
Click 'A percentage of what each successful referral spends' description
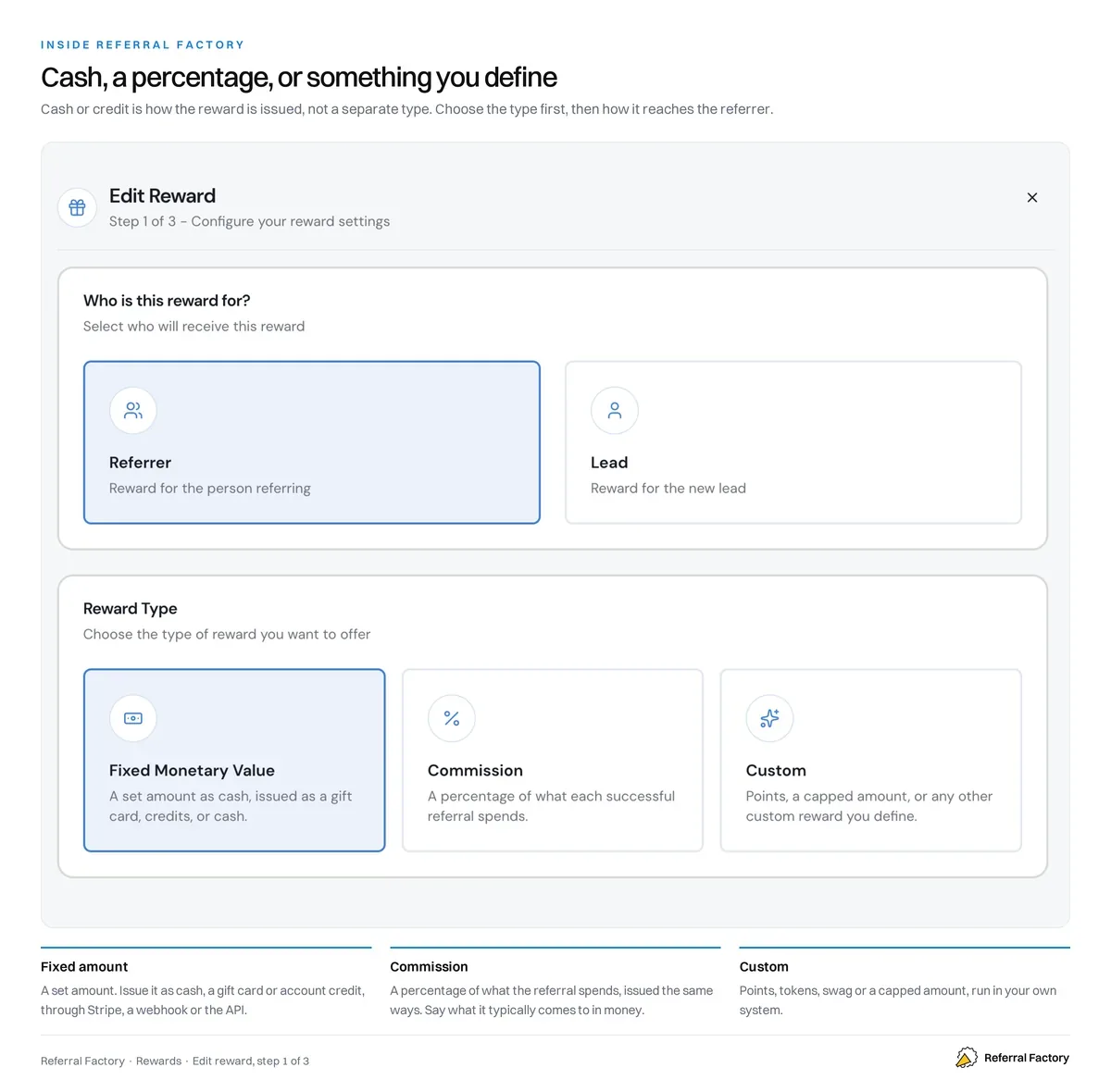click(x=551, y=806)
